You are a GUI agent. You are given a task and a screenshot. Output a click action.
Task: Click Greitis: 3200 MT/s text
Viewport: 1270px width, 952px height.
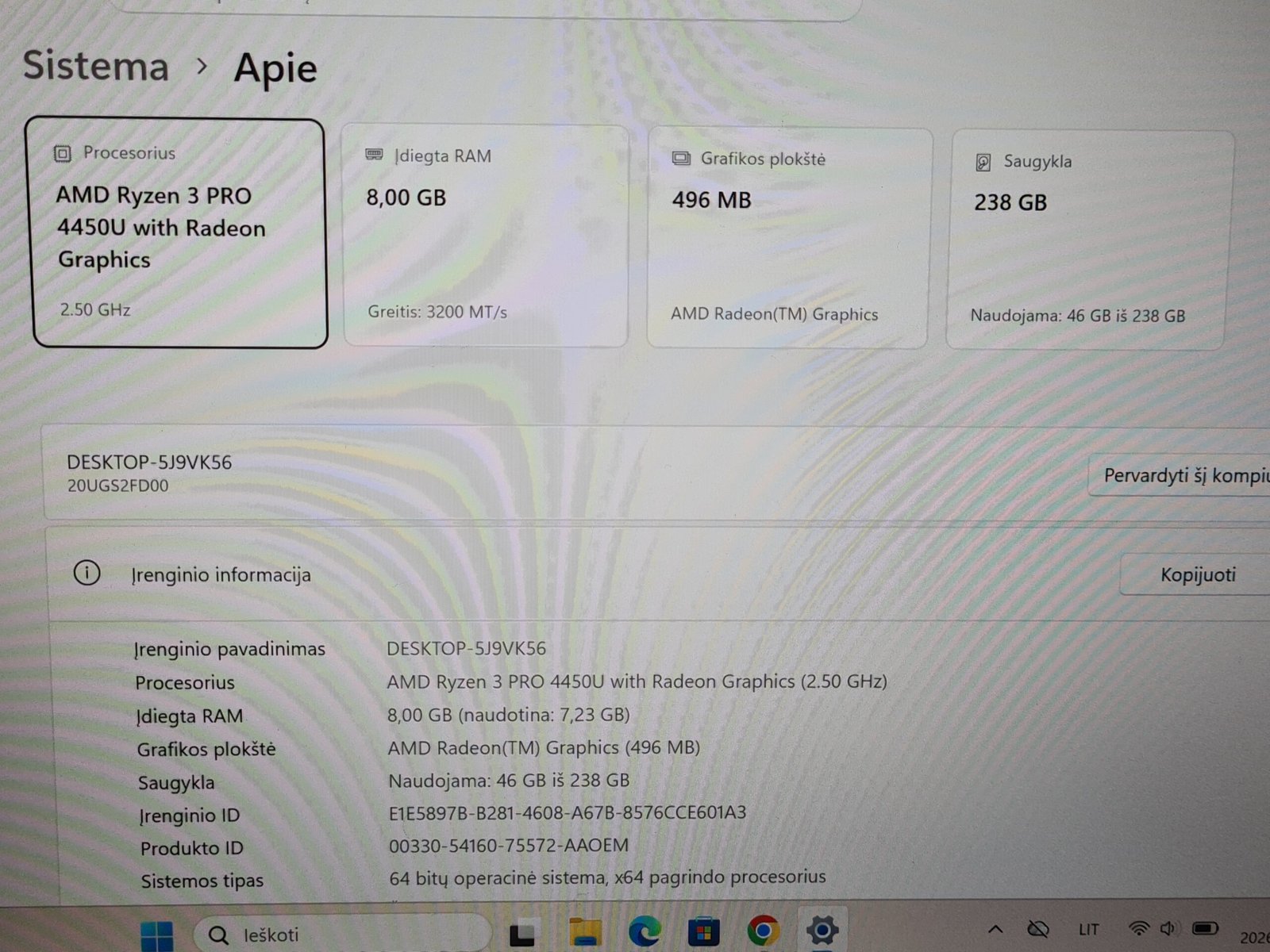point(437,312)
